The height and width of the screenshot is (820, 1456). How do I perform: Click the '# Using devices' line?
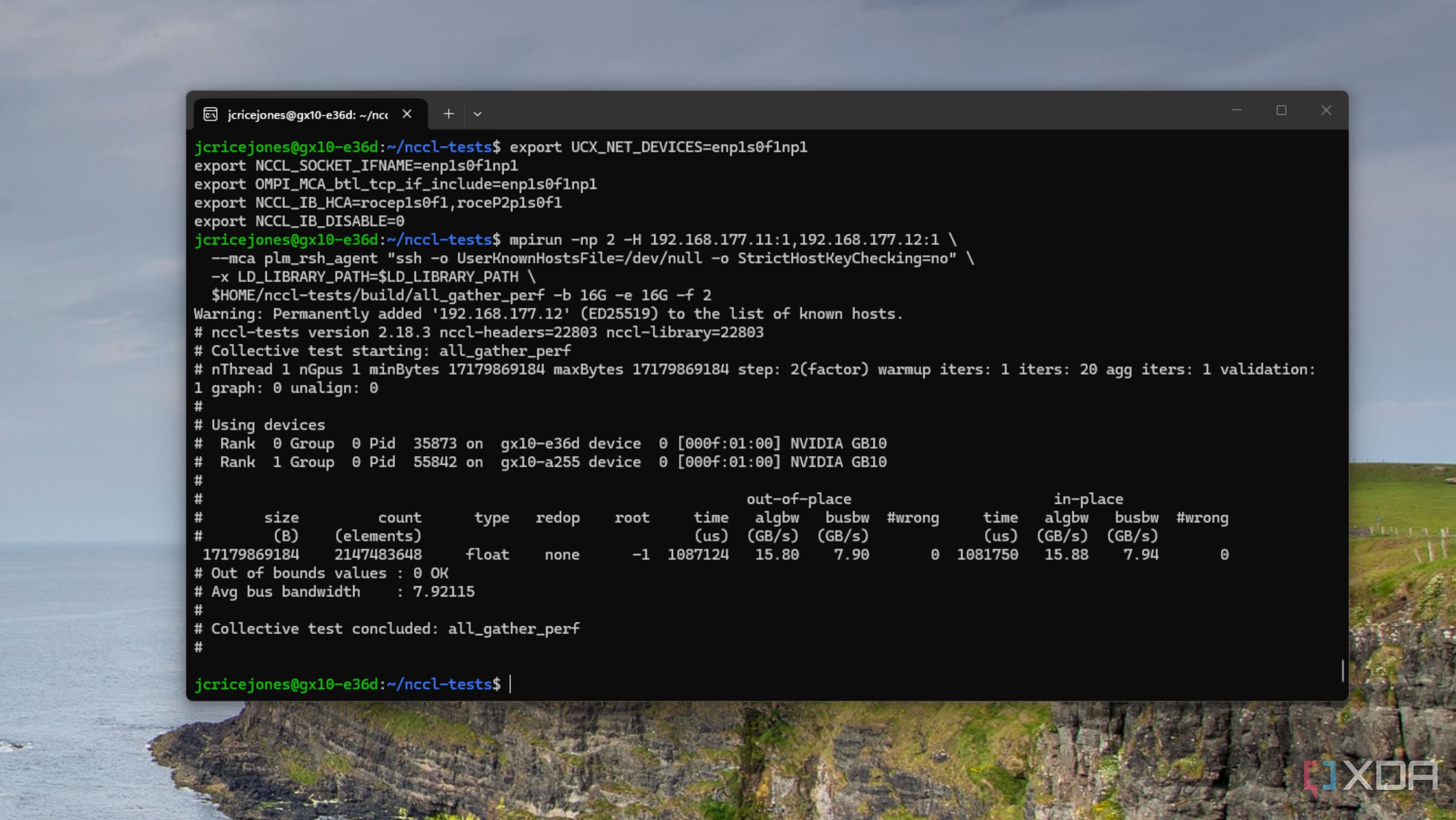click(259, 425)
